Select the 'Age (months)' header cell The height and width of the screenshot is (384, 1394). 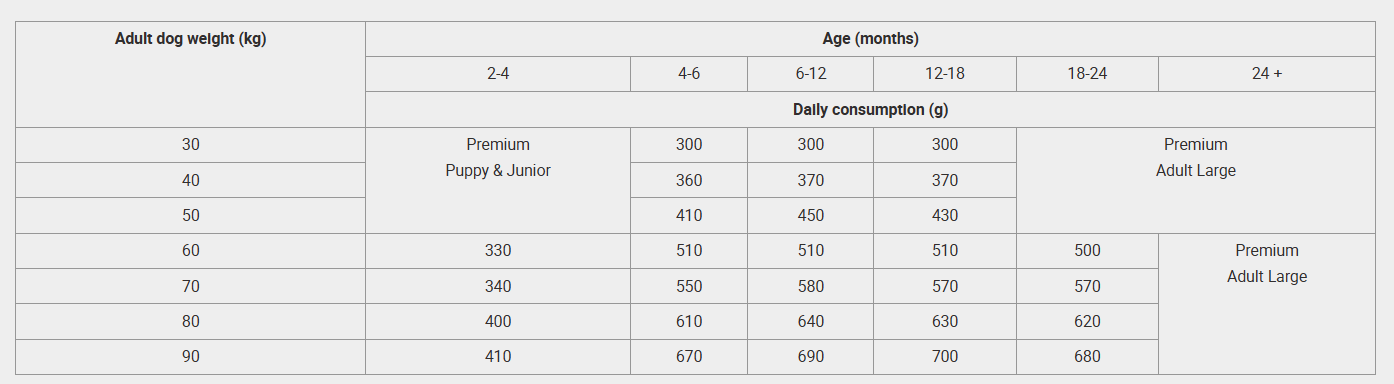[870, 39]
